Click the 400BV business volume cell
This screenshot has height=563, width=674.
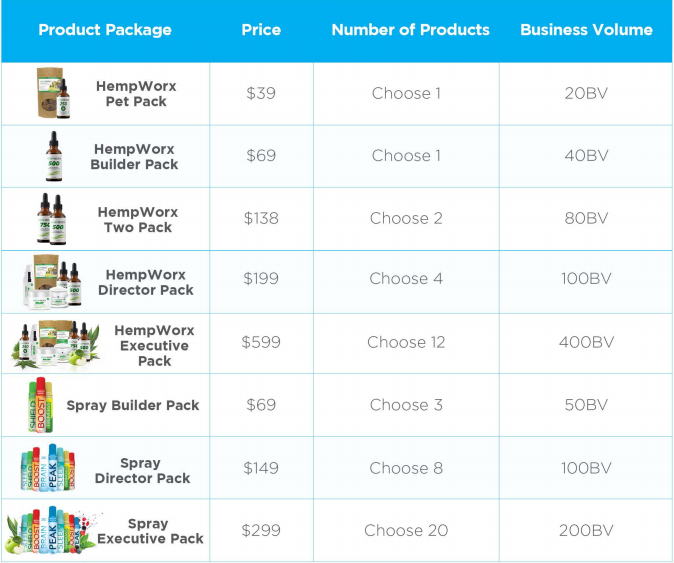point(586,342)
